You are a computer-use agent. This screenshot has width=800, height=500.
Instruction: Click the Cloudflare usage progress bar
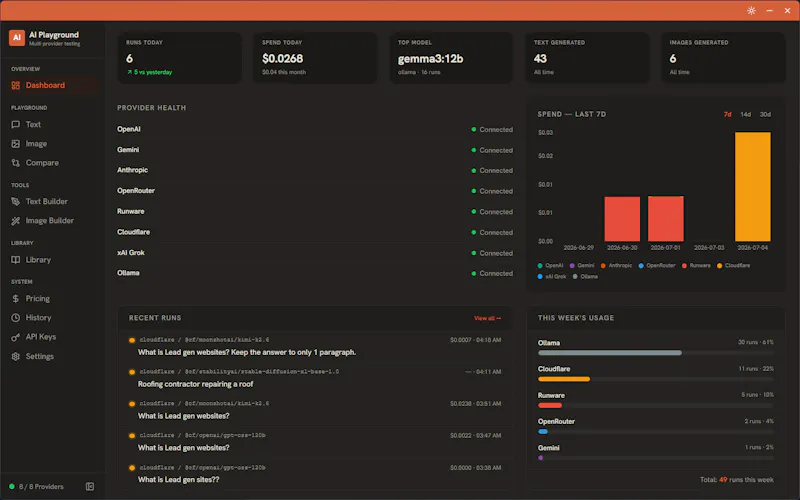[x=656, y=379]
